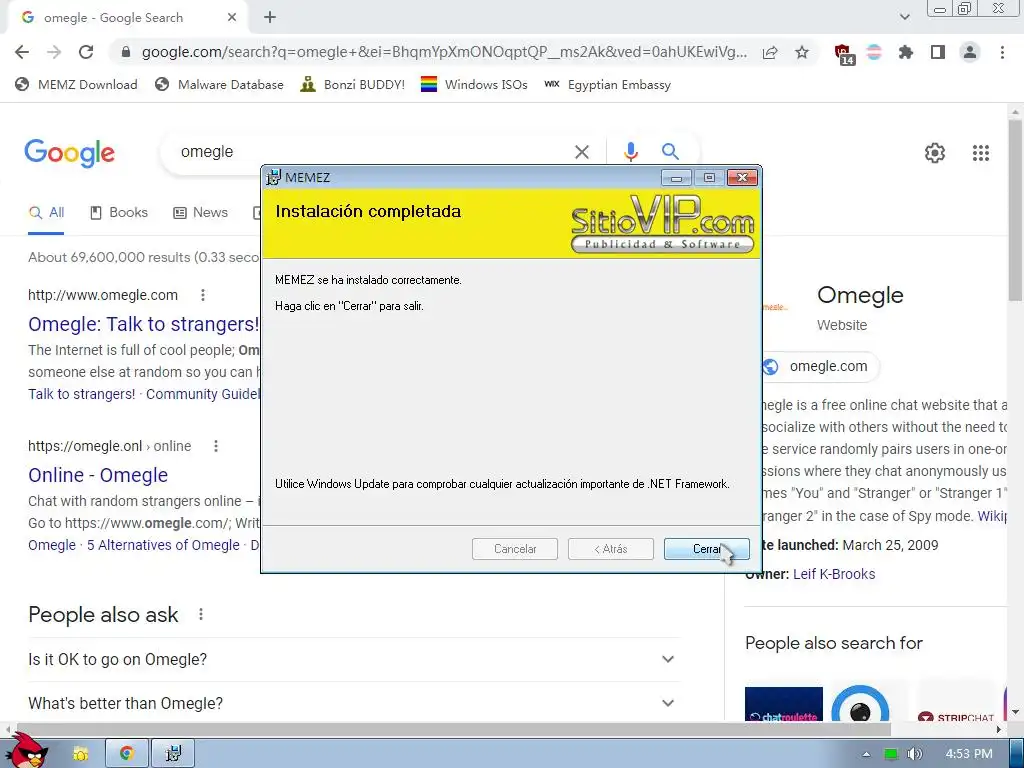Open the Online - Omegle result

click(98, 475)
